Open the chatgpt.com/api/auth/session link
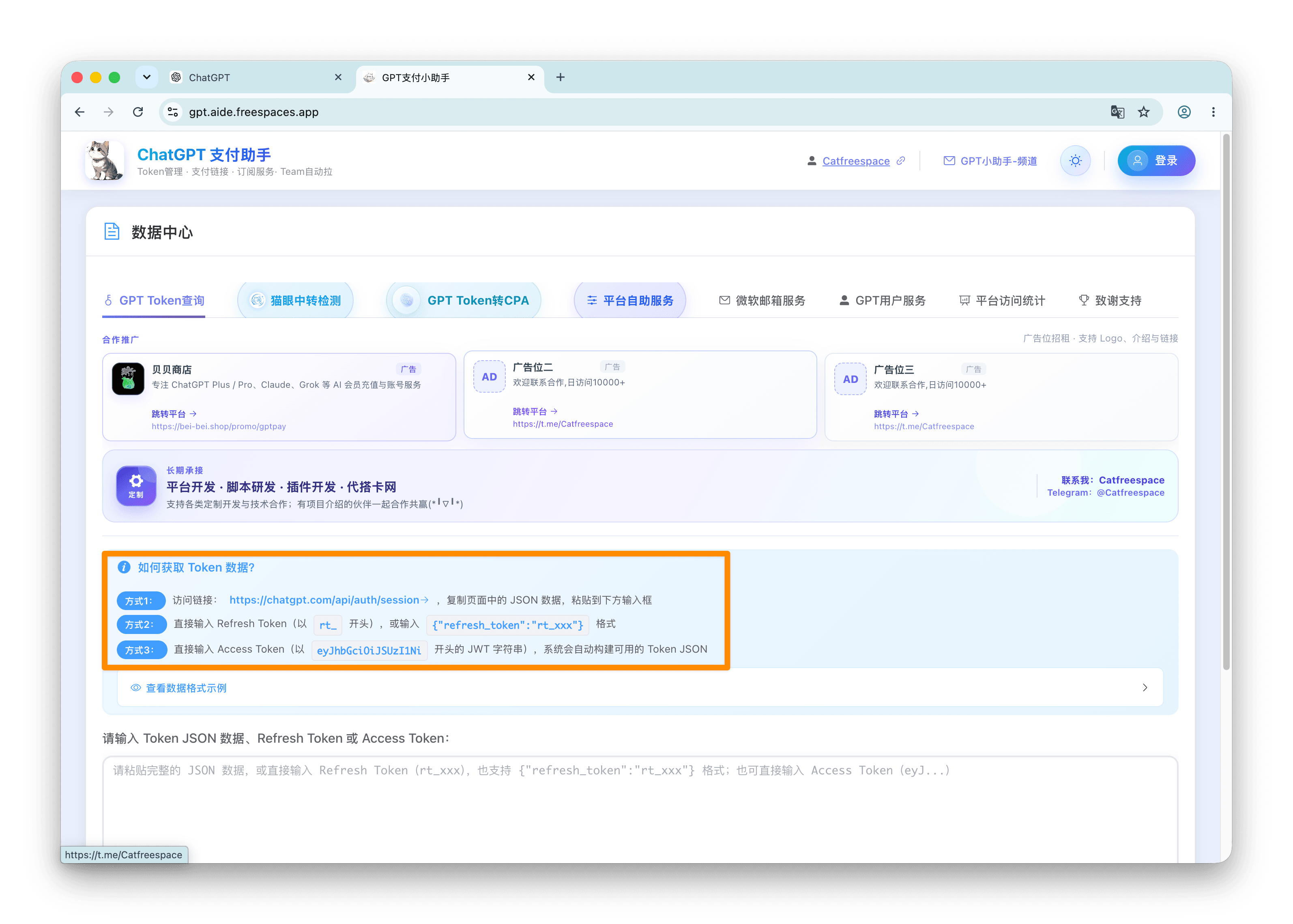Image resolution: width=1293 pixels, height=924 pixels. tap(329, 600)
